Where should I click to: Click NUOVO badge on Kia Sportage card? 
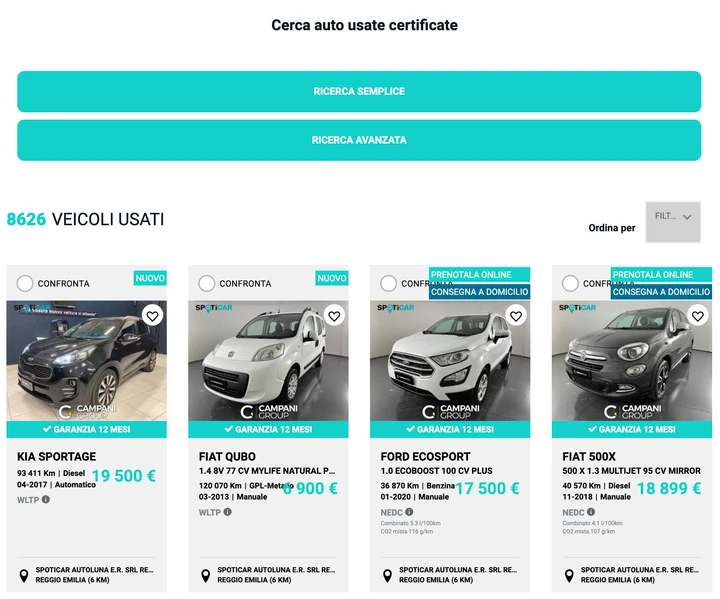click(x=150, y=278)
